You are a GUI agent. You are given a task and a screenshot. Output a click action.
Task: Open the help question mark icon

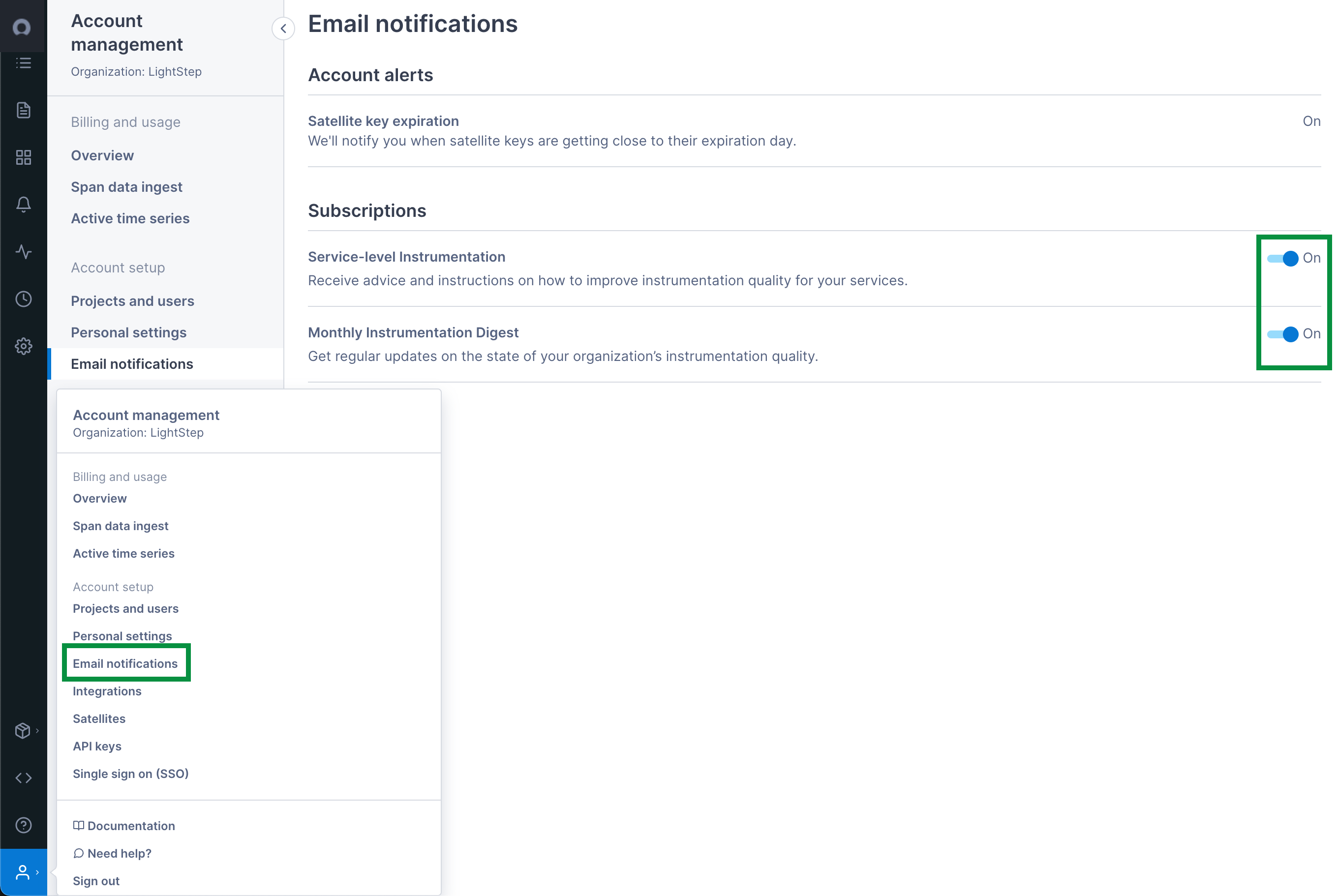[24, 825]
